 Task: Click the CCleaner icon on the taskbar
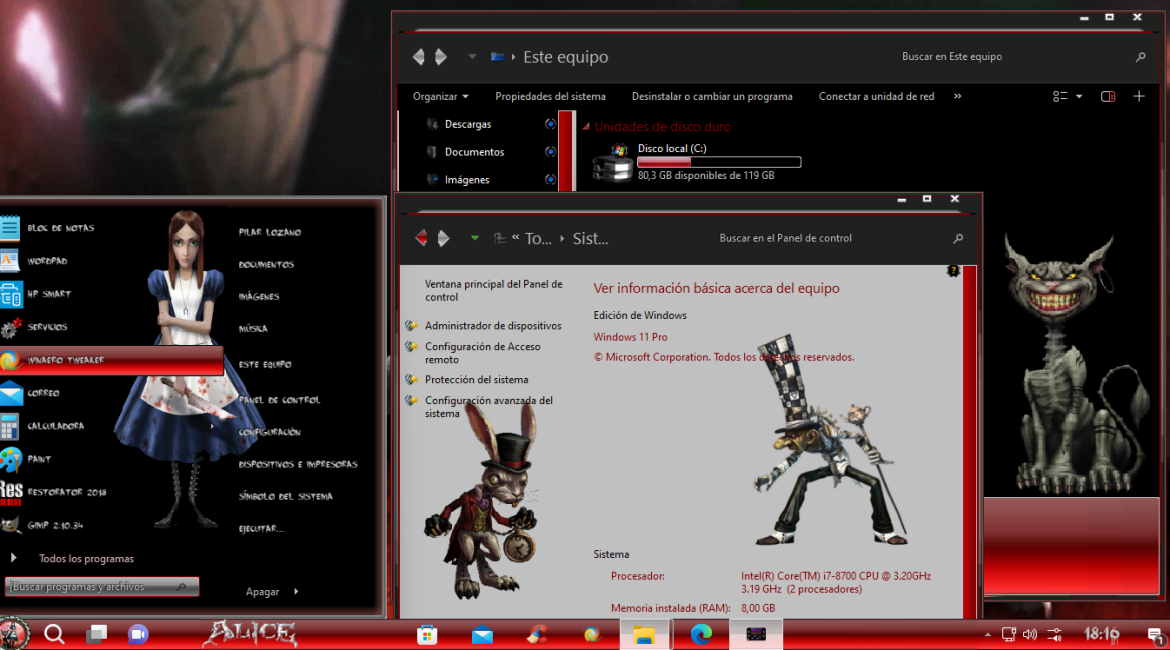click(537, 634)
